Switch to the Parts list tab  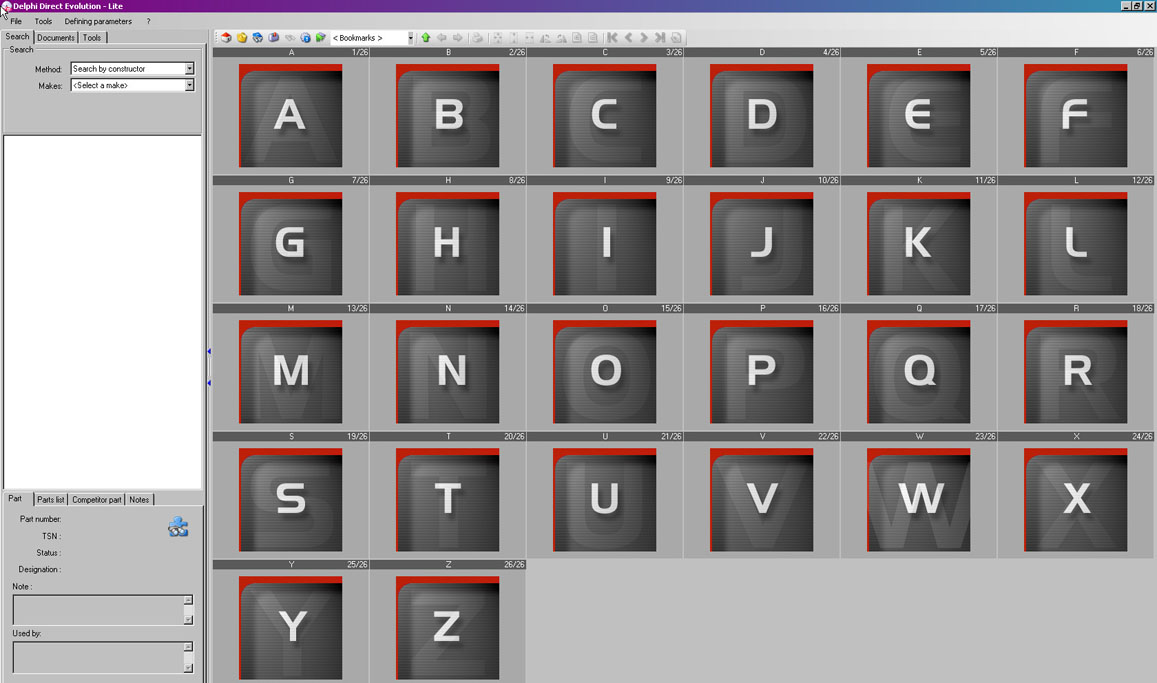pos(50,500)
